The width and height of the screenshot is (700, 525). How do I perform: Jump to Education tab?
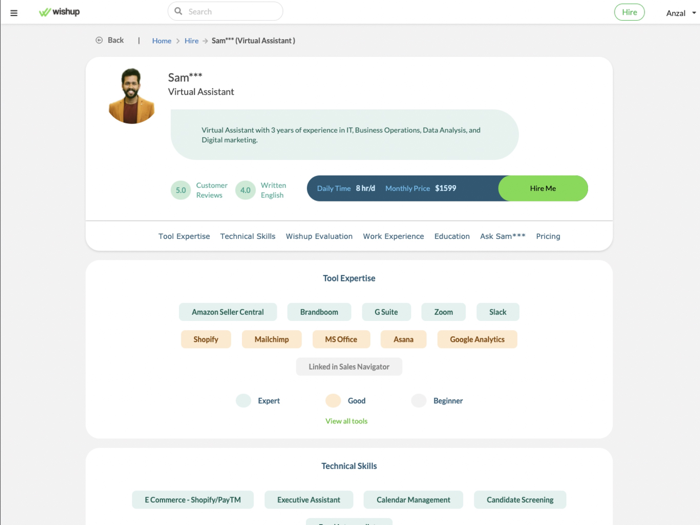pos(452,236)
